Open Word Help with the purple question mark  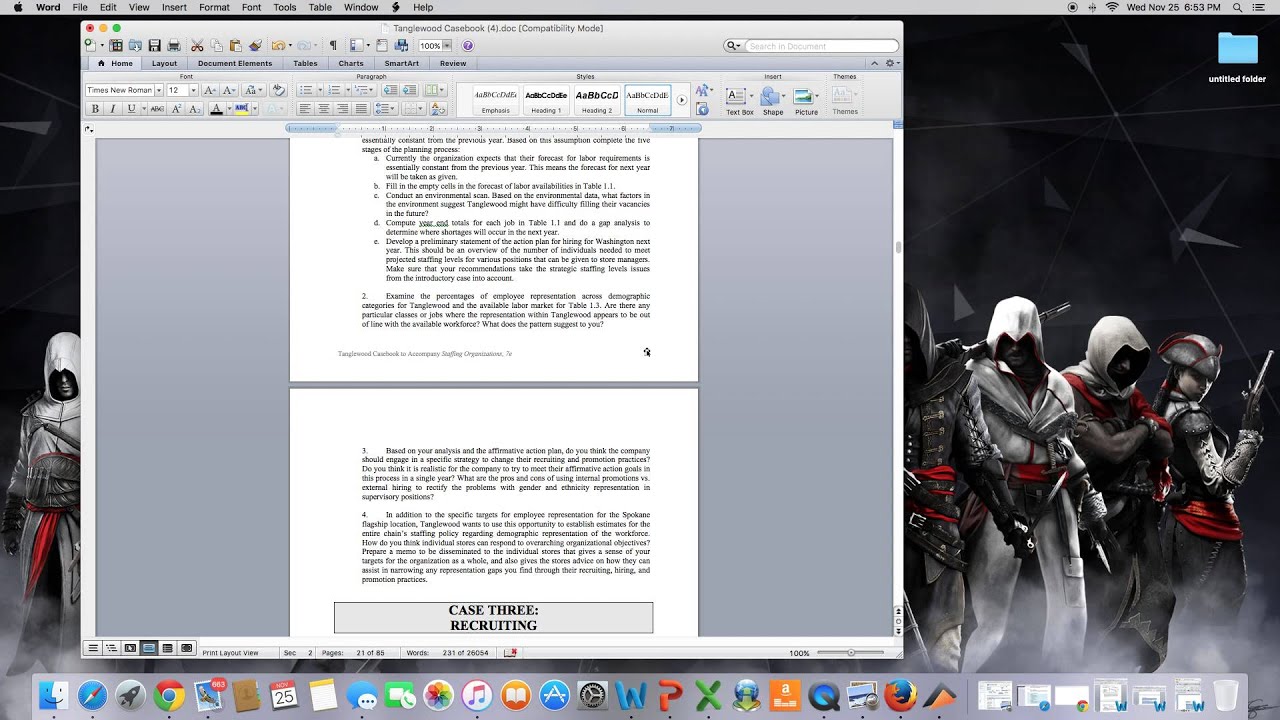pyautogui.click(x=468, y=46)
